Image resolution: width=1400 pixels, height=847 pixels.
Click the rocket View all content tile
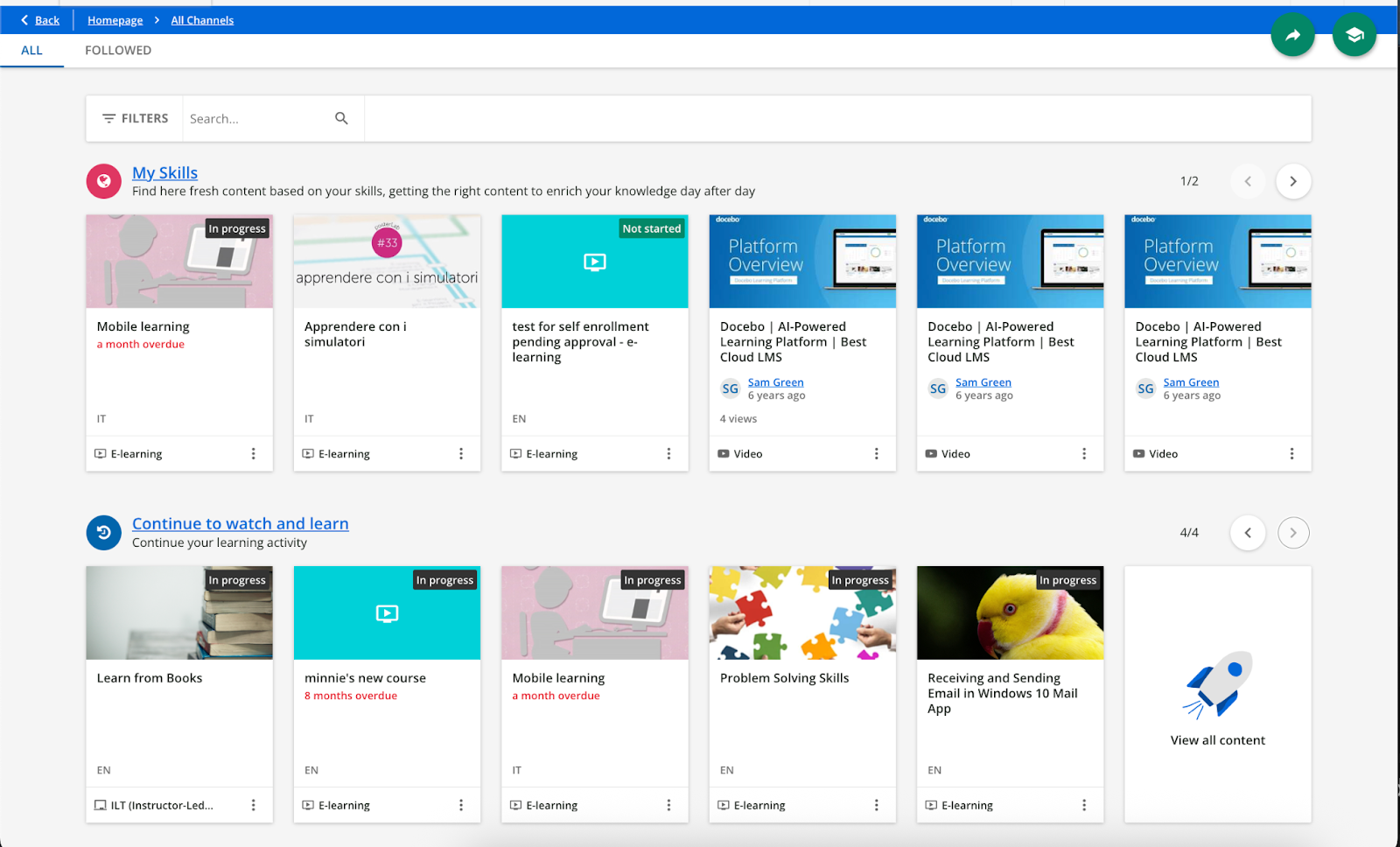click(x=1217, y=695)
